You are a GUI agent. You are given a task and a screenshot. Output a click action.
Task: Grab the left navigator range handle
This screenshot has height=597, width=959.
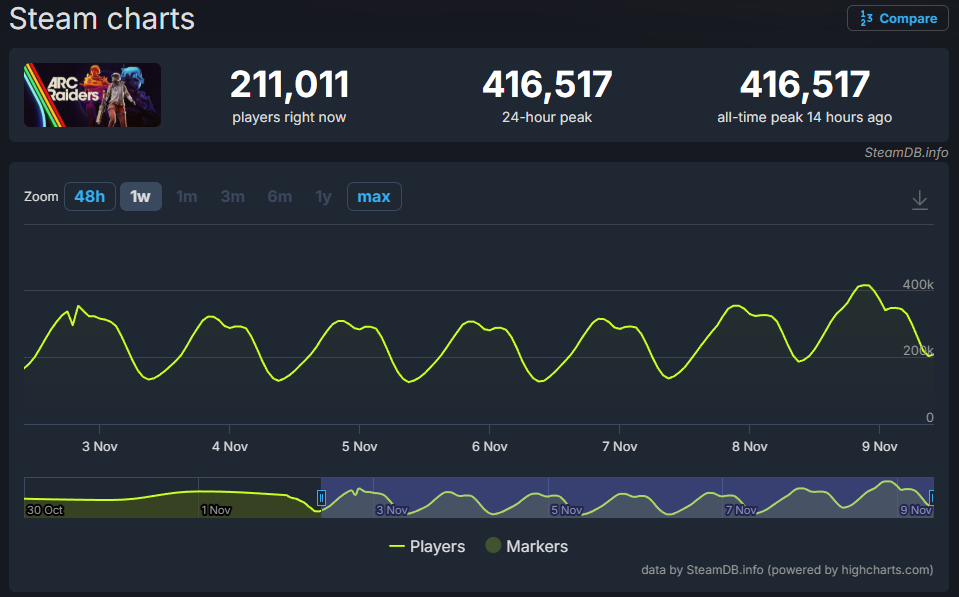321,497
